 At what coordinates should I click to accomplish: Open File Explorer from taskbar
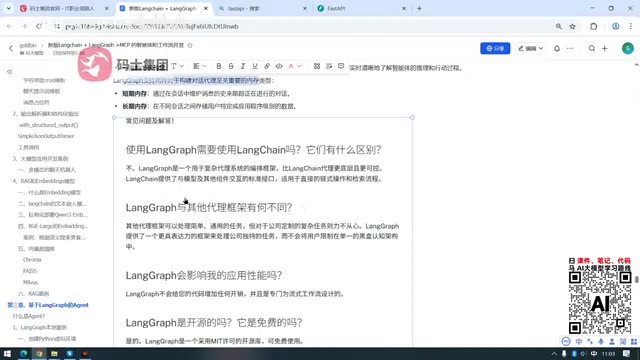54,353
